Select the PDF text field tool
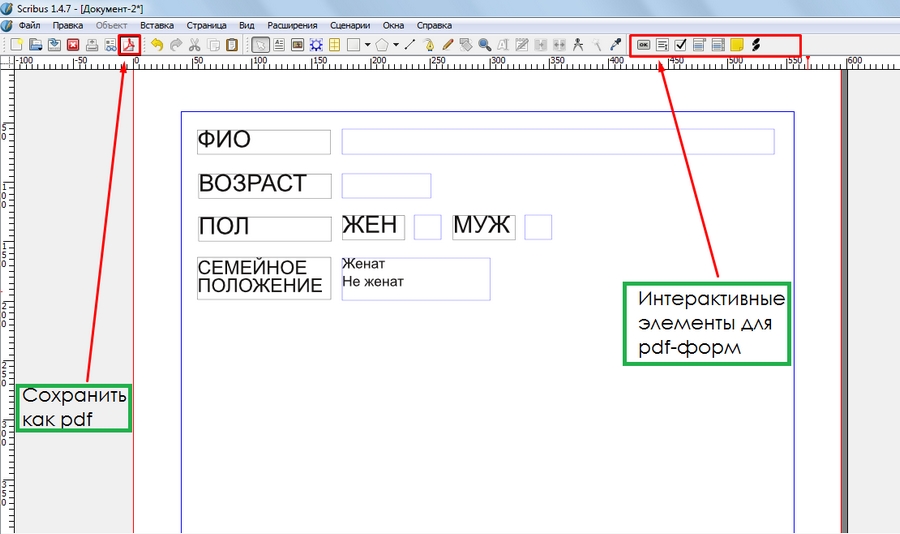This screenshot has height=534, width=900. (x=662, y=45)
